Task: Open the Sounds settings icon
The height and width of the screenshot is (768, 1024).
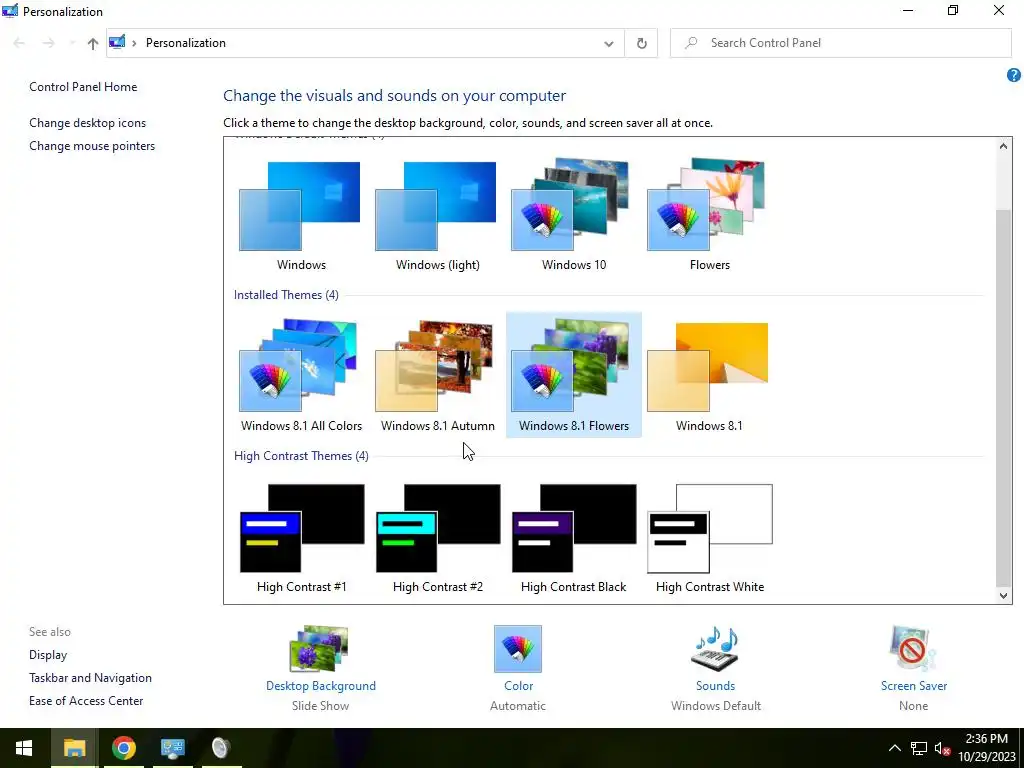Action: 715,648
